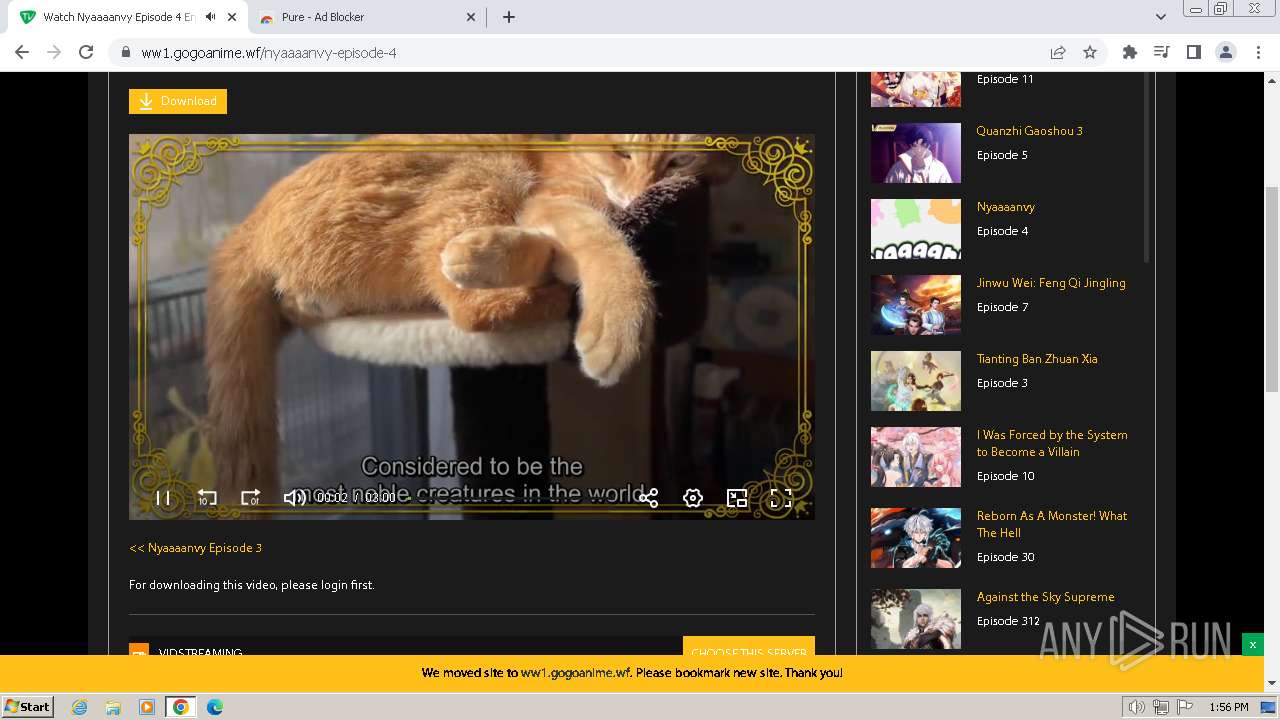Image resolution: width=1280 pixels, height=720 pixels.
Task: Open video player settings gear
Action: [693, 498]
